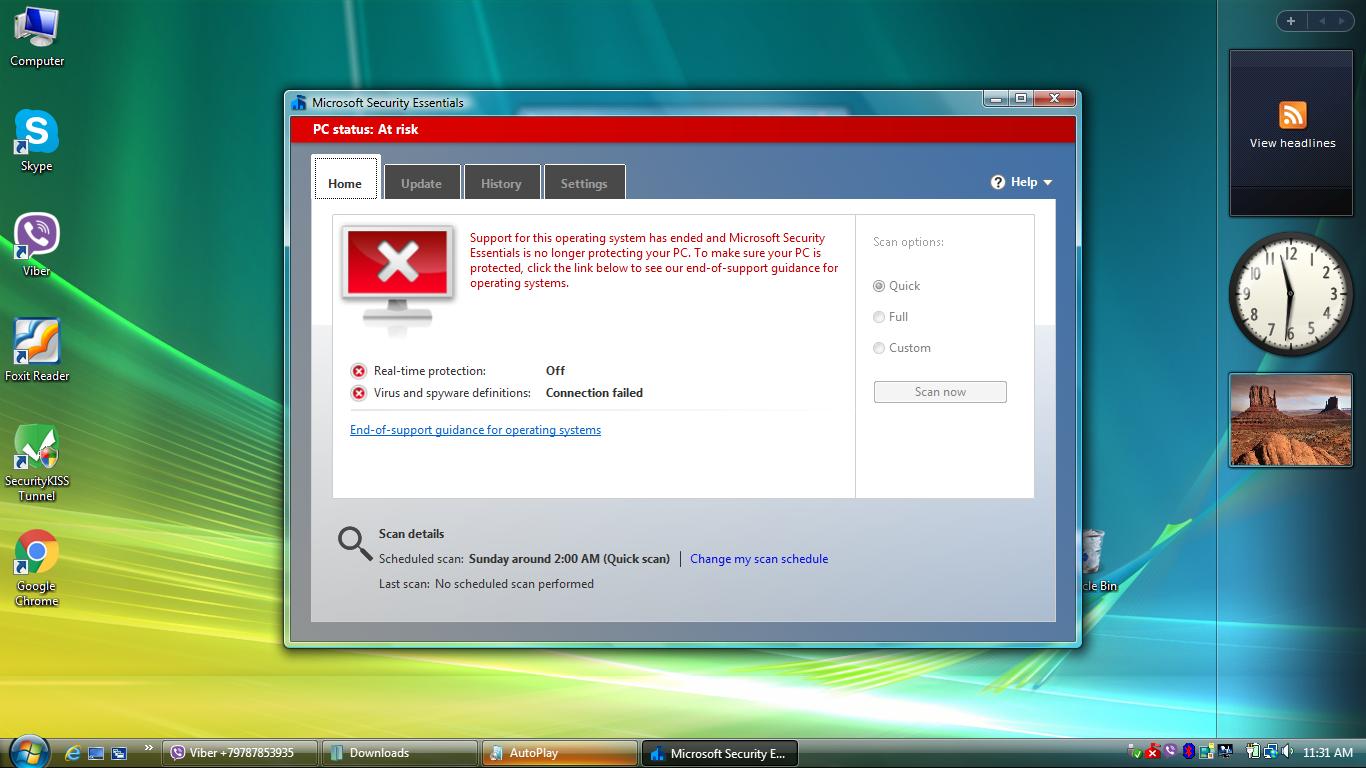This screenshot has height=768, width=1366.
Task: Open Google Chrome from the desktop
Action: pos(37,568)
